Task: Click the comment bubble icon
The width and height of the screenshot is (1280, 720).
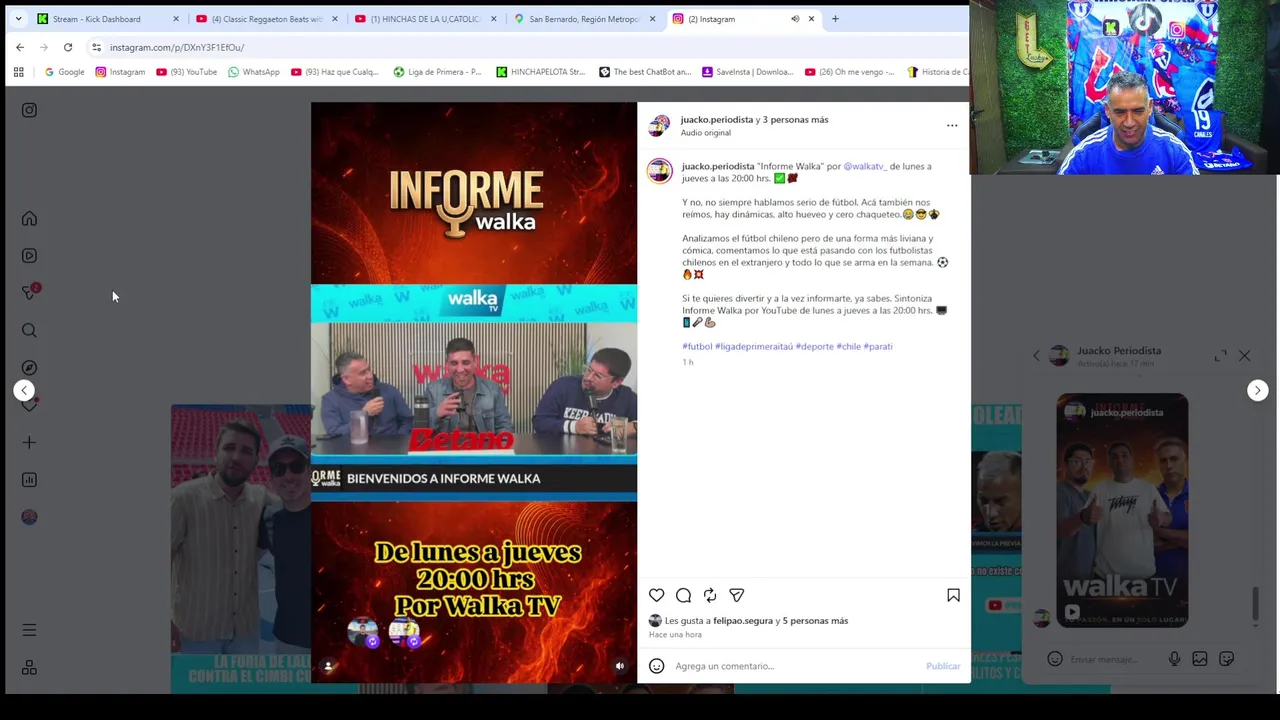Action: click(x=683, y=595)
